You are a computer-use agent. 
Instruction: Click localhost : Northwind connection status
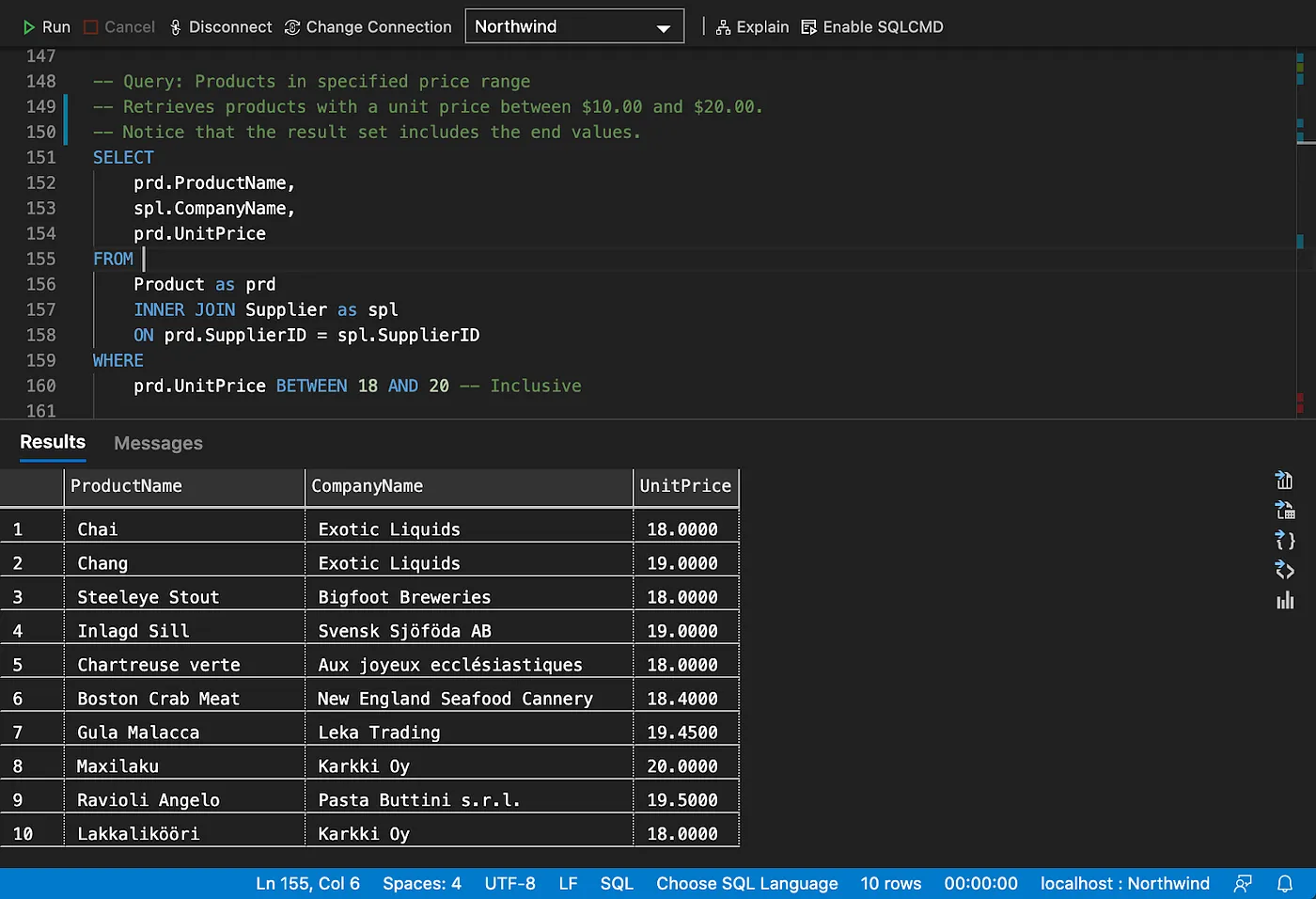point(1125,884)
